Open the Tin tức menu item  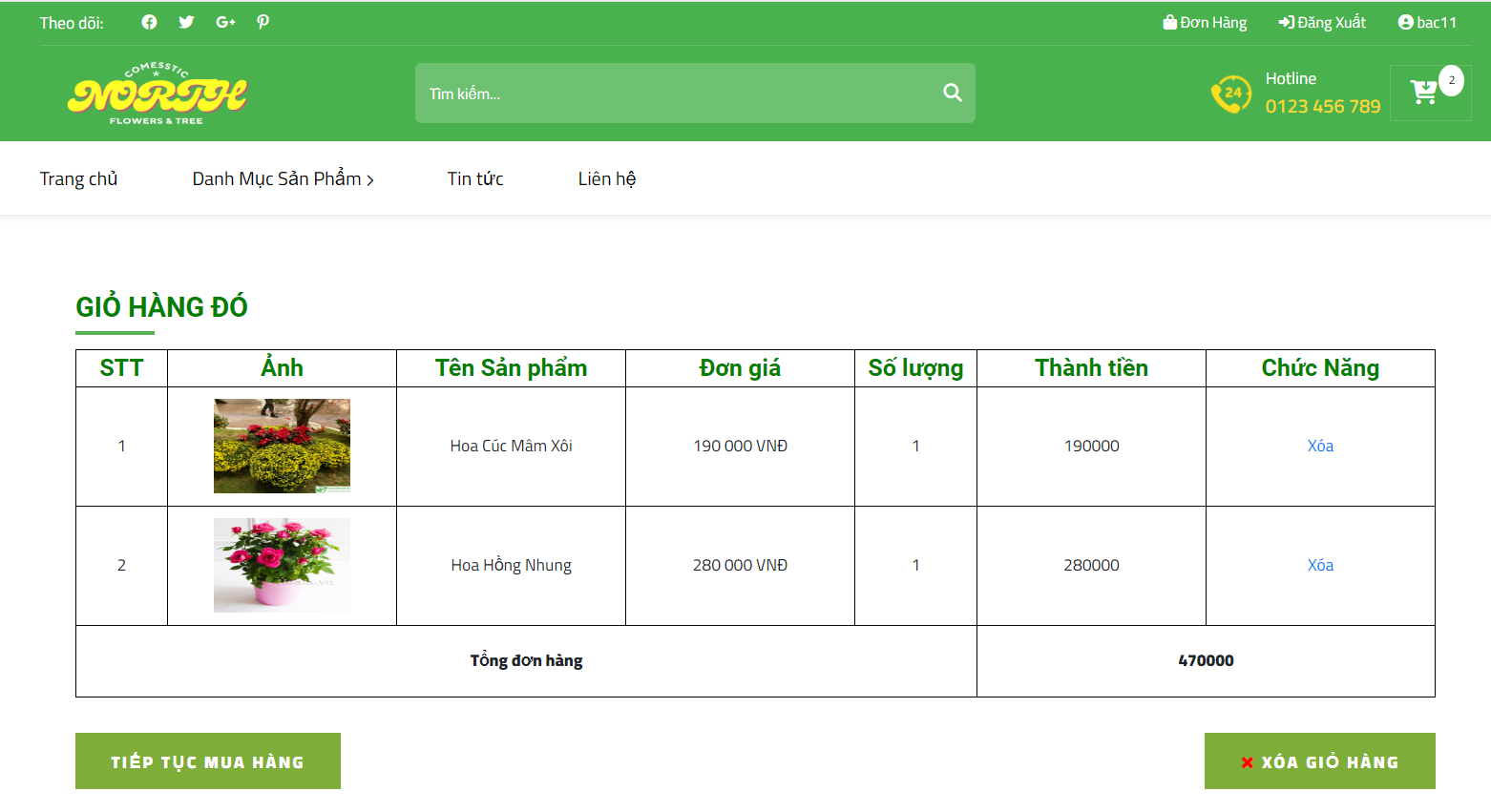pos(475,178)
